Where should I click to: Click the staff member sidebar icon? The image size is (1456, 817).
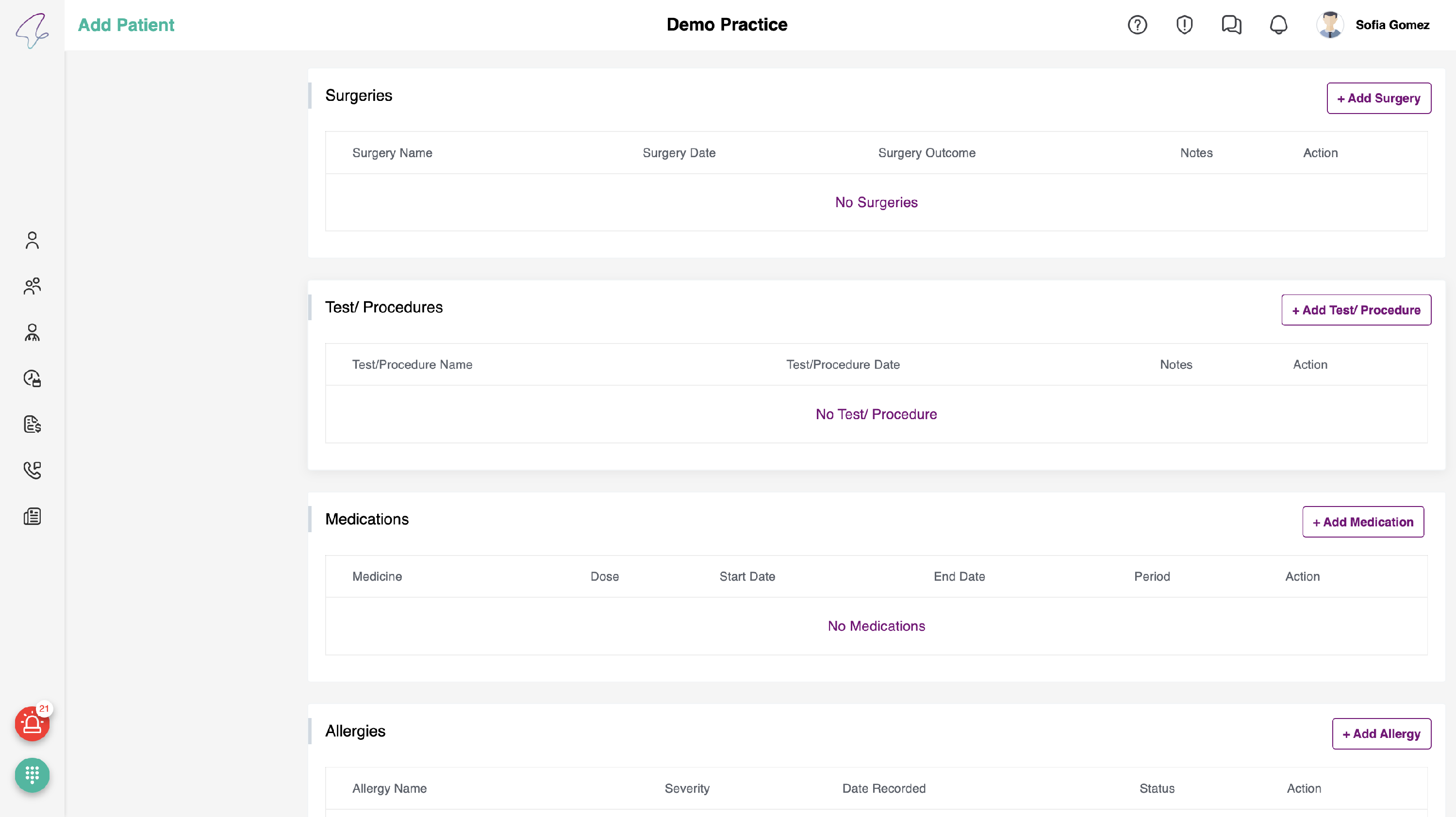32,332
